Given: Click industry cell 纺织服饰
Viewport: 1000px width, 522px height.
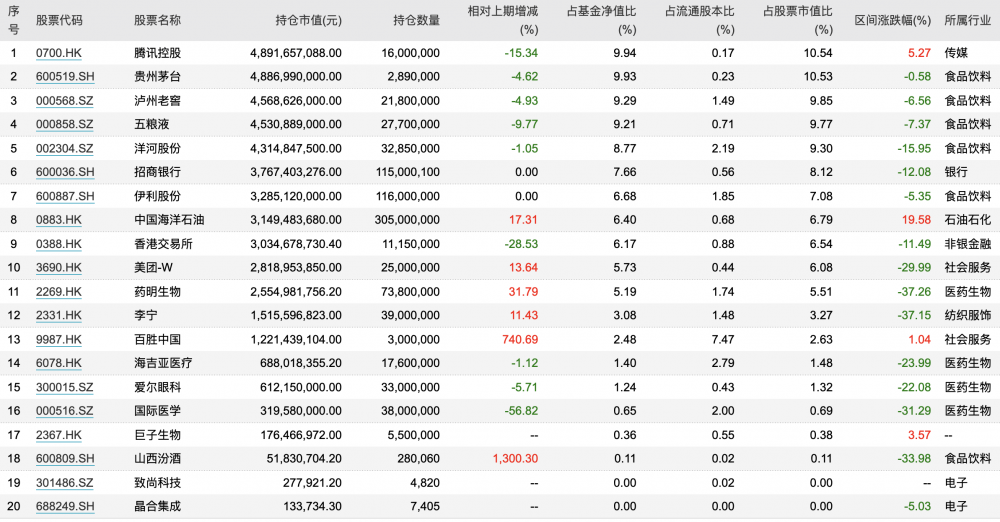Looking at the screenshot, I should pyautogui.click(x=967, y=316).
